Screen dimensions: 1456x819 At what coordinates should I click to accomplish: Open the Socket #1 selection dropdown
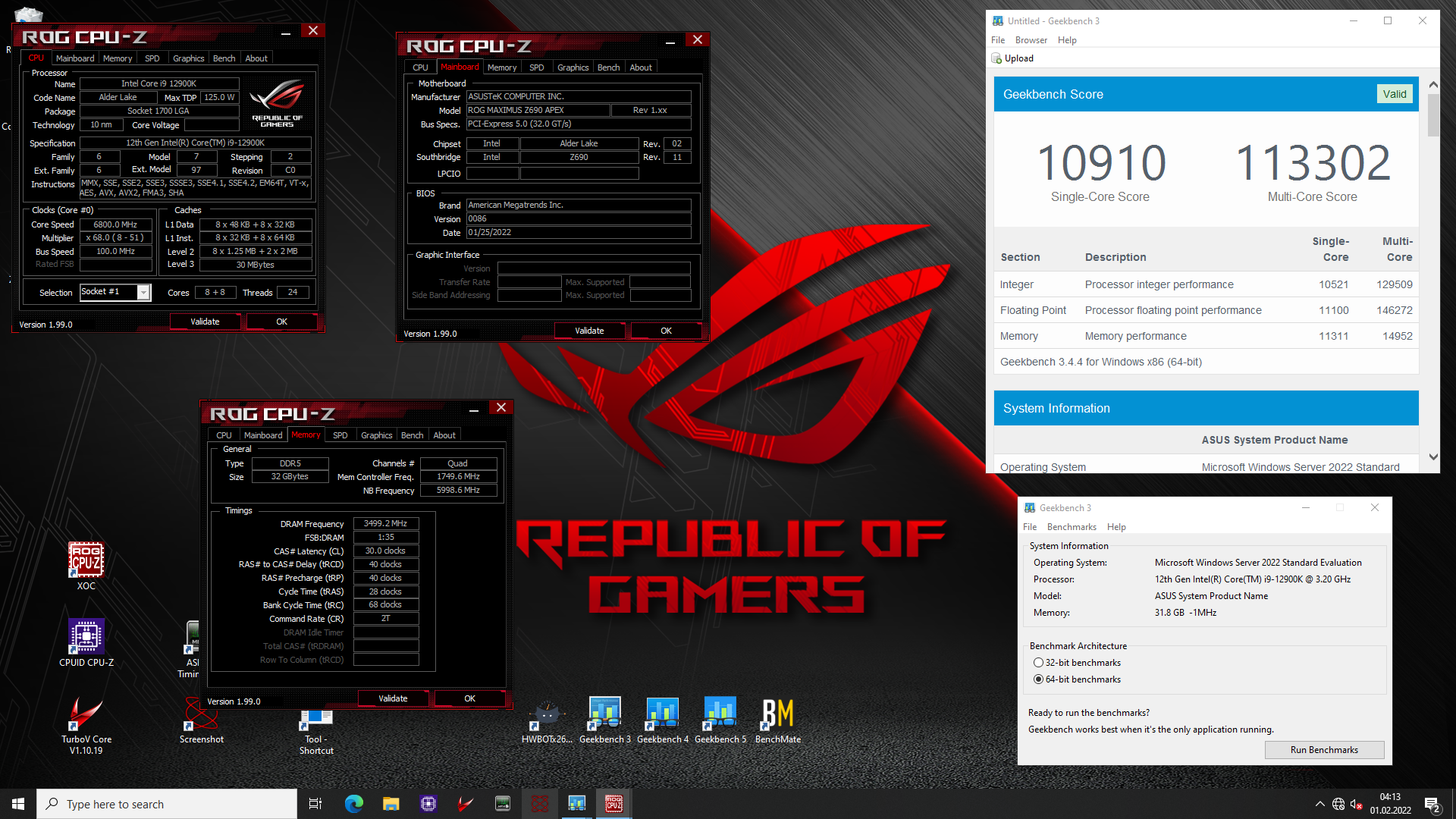[143, 292]
